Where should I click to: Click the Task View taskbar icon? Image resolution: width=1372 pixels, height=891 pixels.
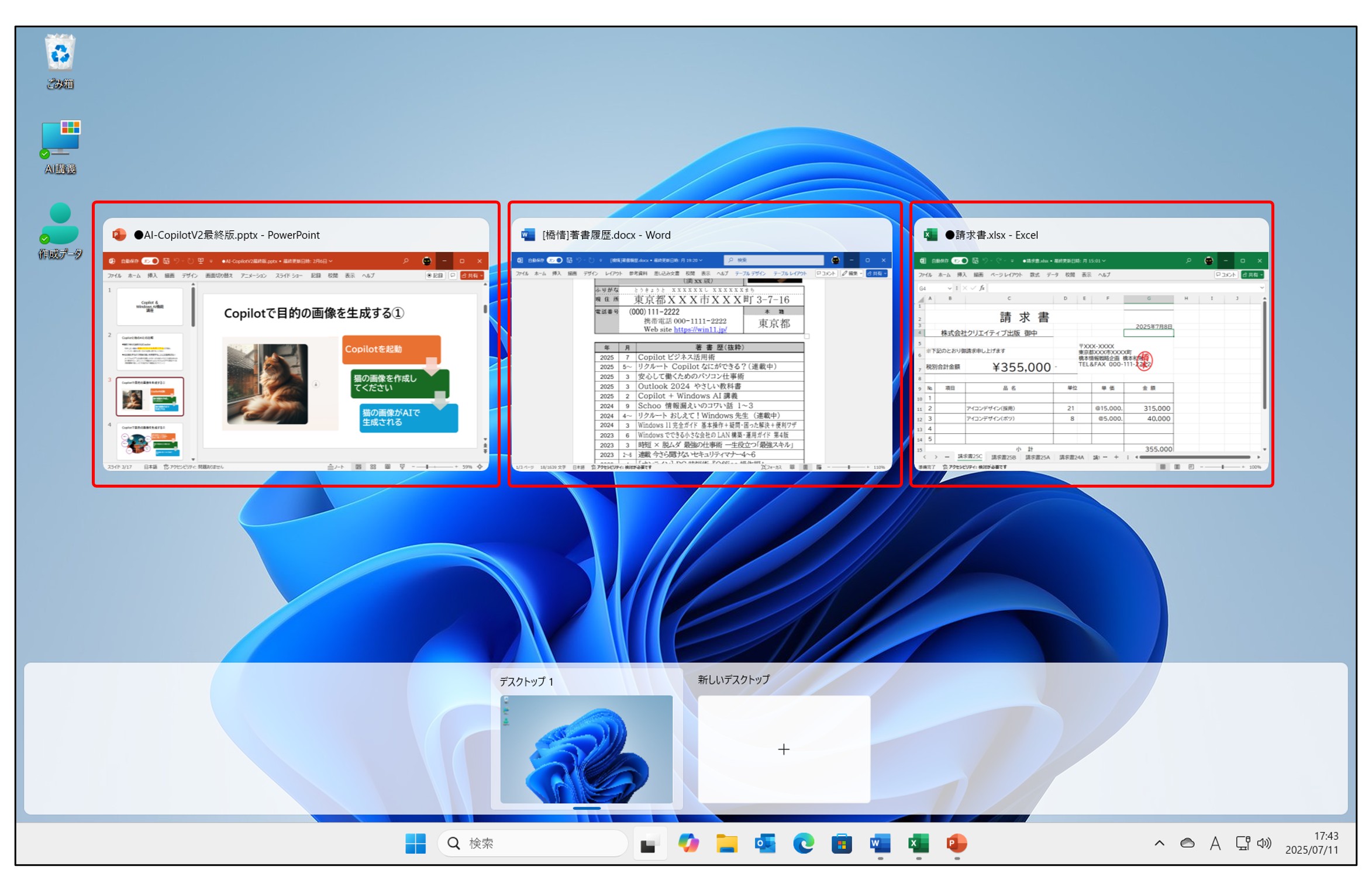(649, 844)
